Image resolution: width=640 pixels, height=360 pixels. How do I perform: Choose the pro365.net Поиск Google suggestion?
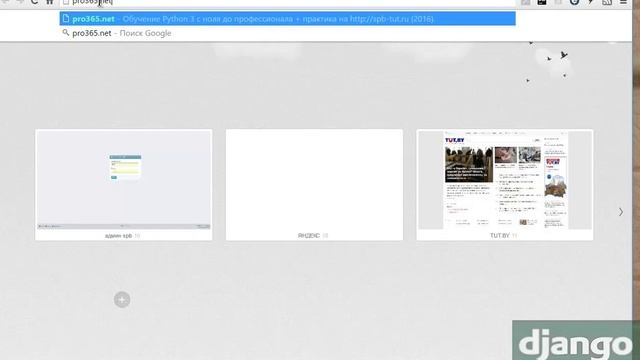(x=287, y=33)
